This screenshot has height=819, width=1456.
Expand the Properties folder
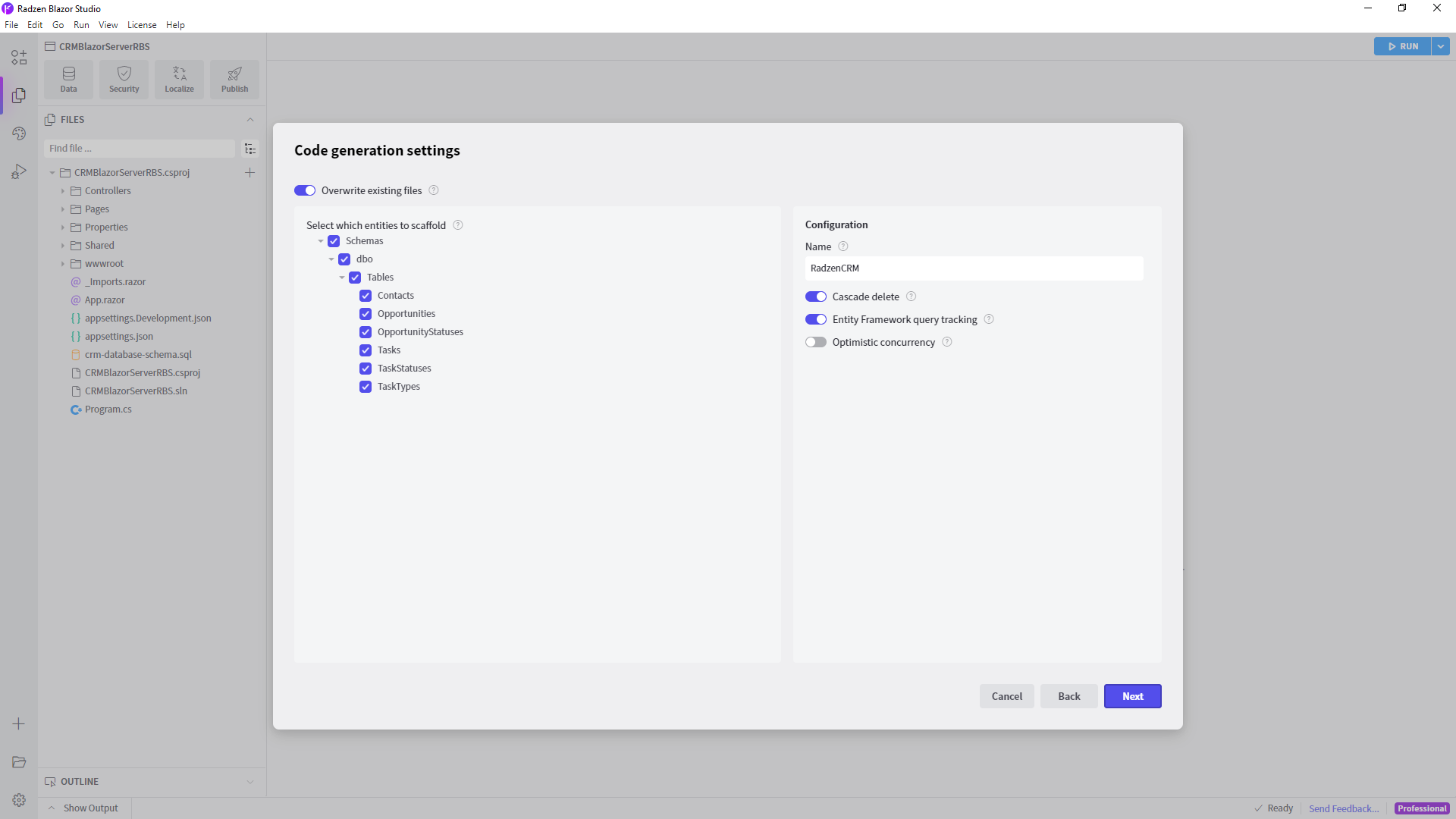pos(62,227)
